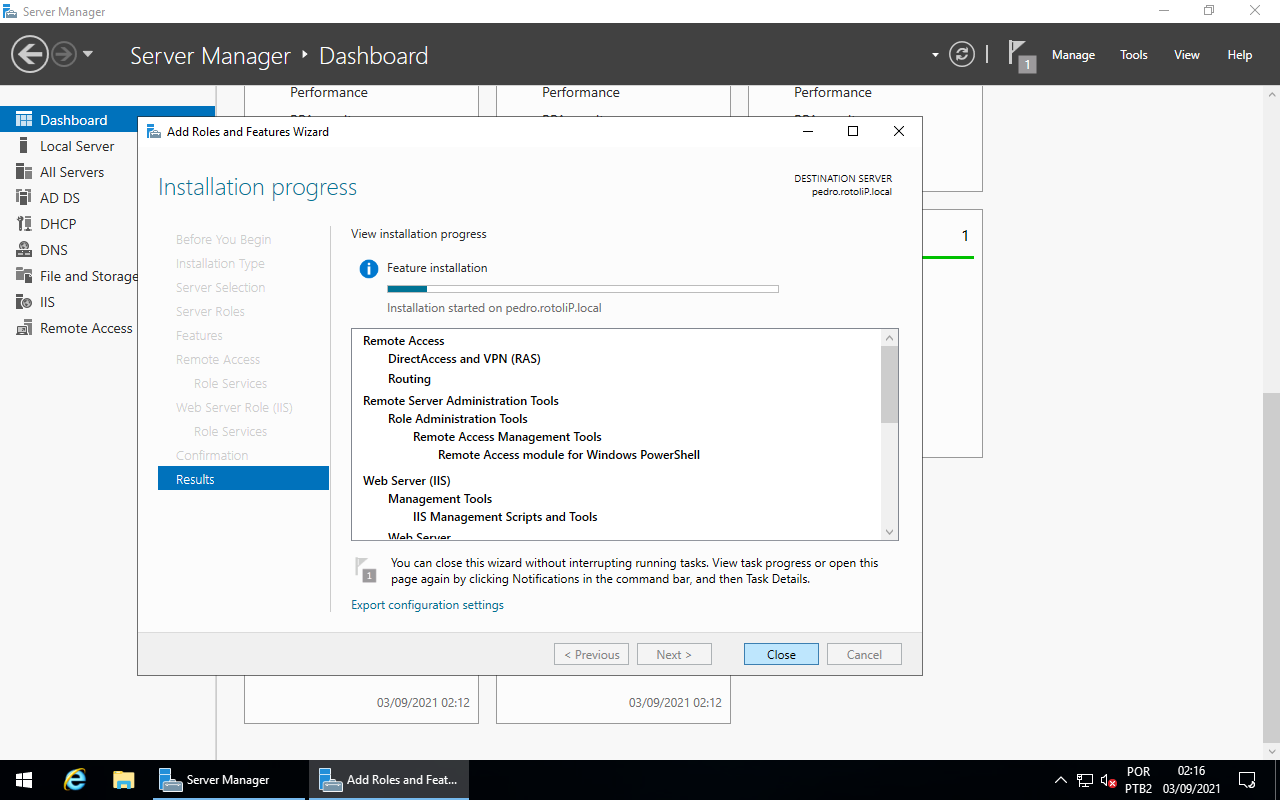Select the IIS sidebar icon
This screenshot has height=800, width=1280.
(24, 302)
